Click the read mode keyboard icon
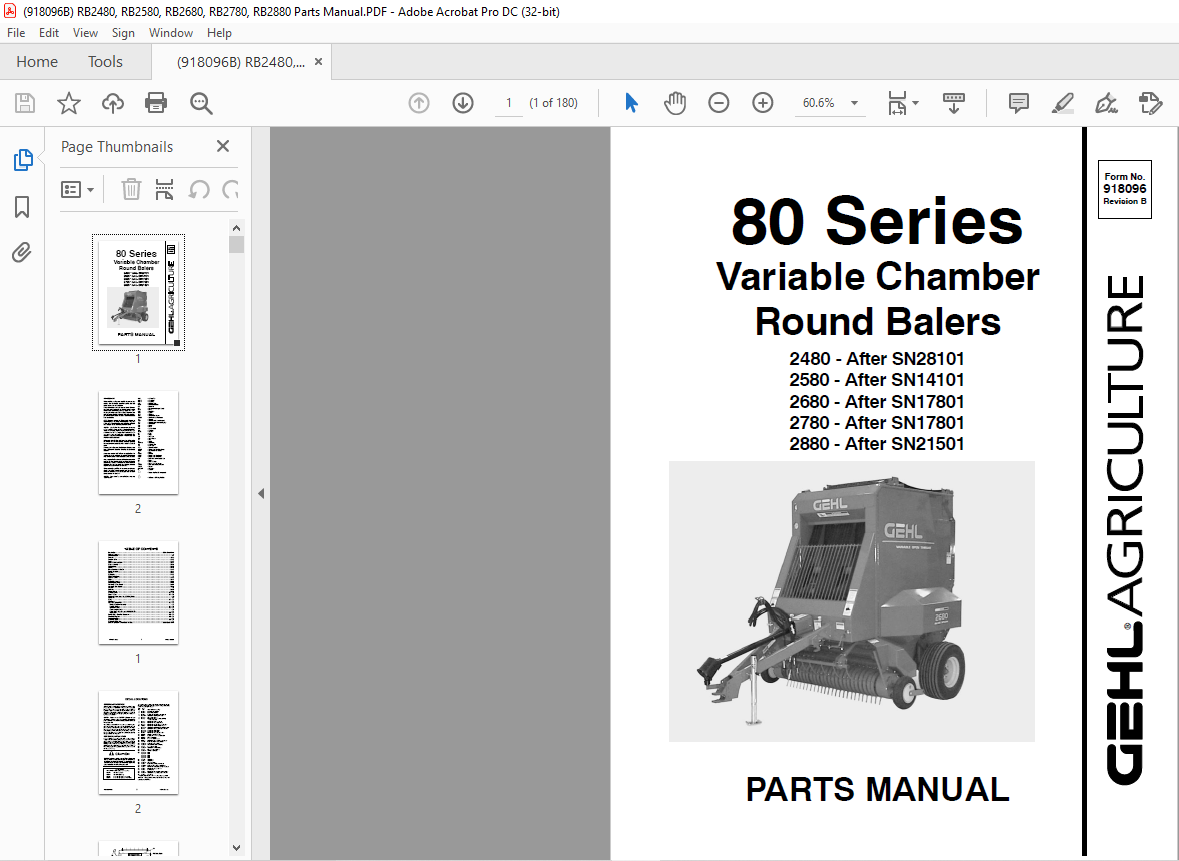Image resolution: width=1179 pixels, height=861 pixels. (953, 103)
